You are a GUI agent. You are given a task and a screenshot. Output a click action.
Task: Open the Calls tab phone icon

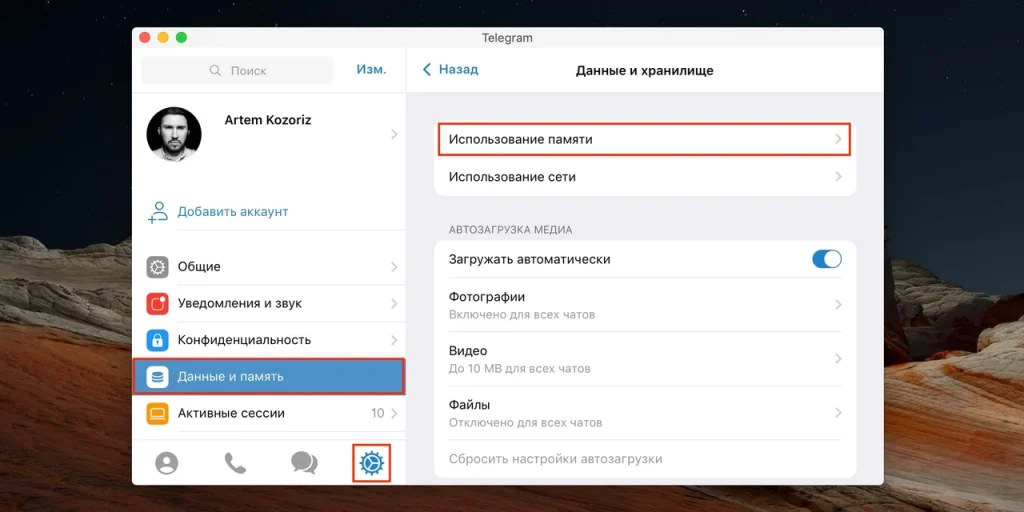(235, 463)
